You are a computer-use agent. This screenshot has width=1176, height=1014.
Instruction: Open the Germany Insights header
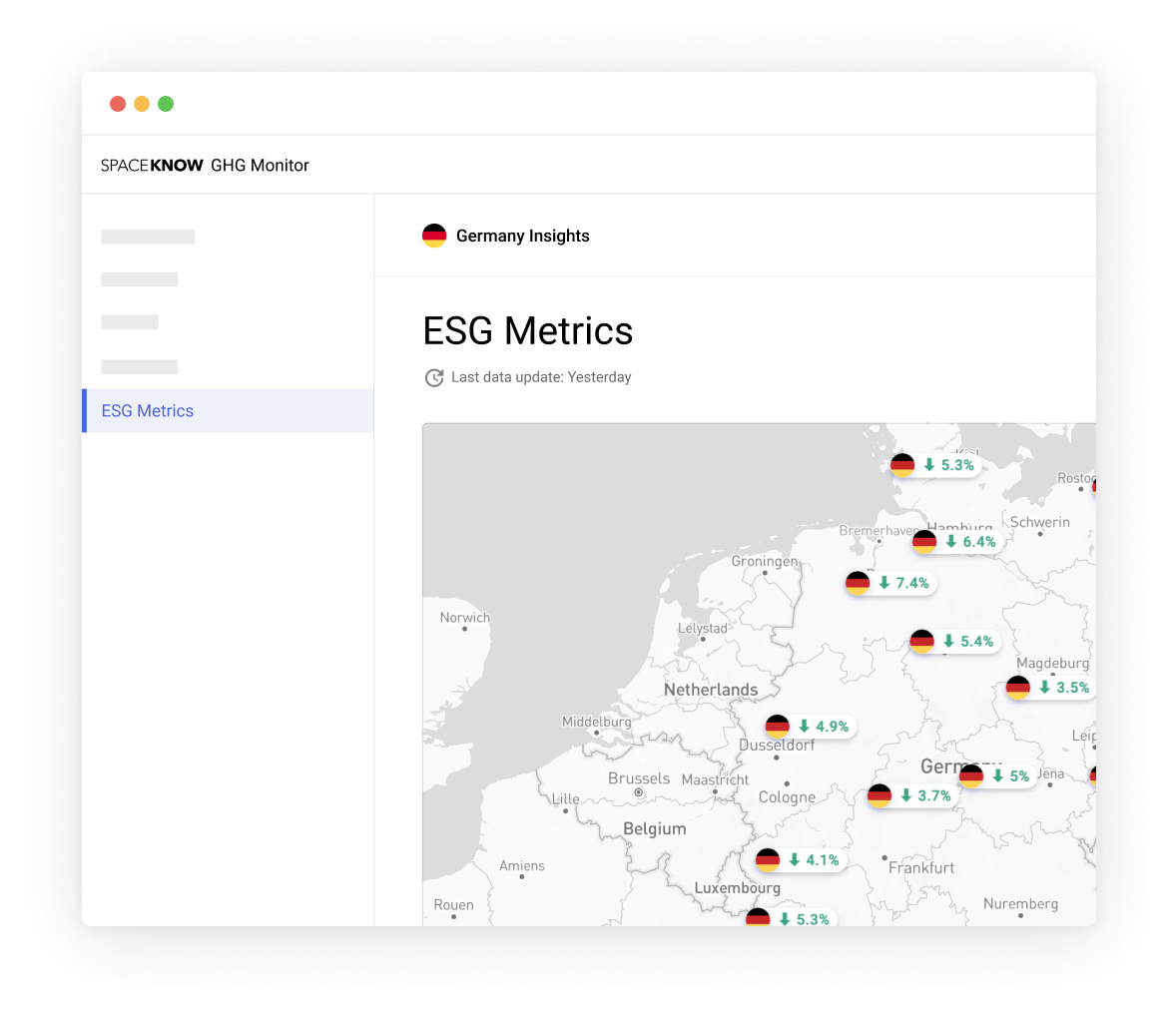522,236
